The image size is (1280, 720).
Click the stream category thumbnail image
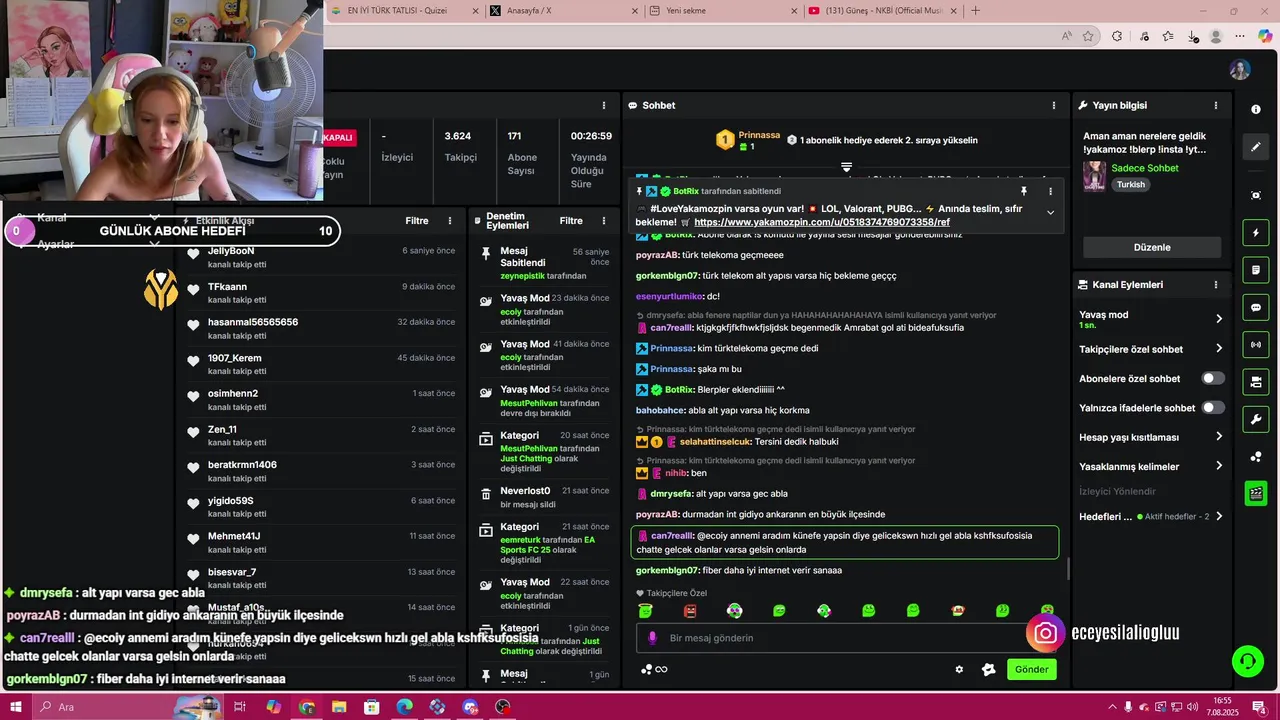tap(1094, 176)
